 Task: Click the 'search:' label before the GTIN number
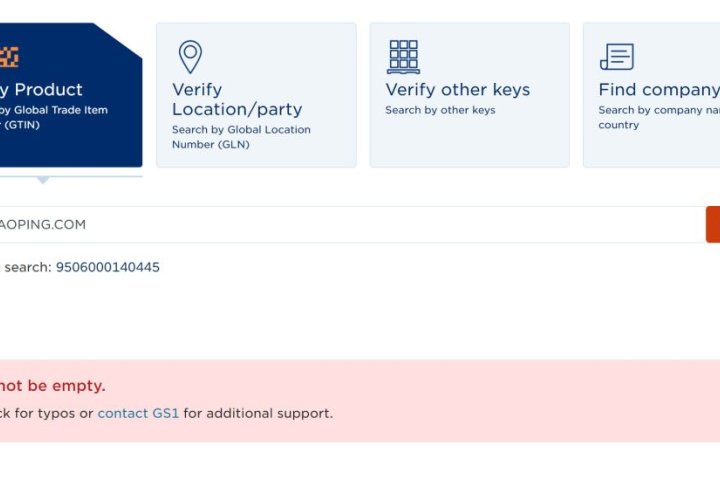pyautogui.click(x=27, y=267)
